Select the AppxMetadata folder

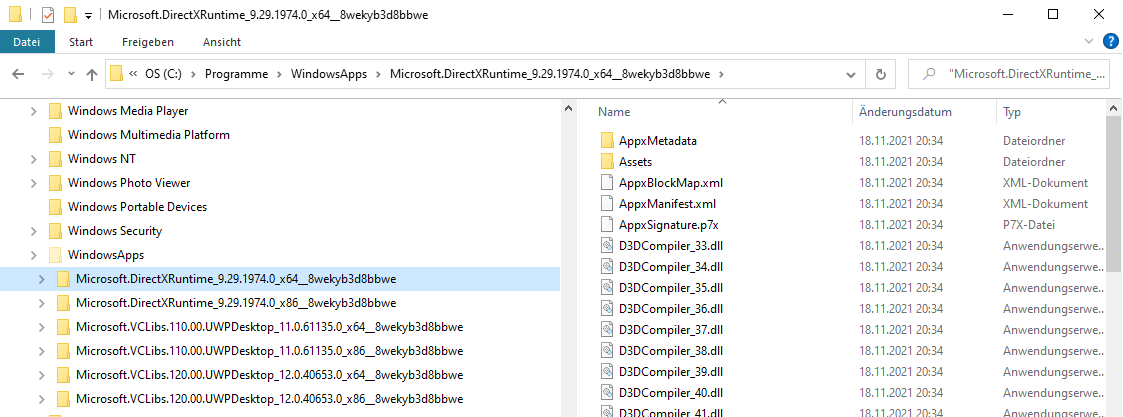pos(657,140)
